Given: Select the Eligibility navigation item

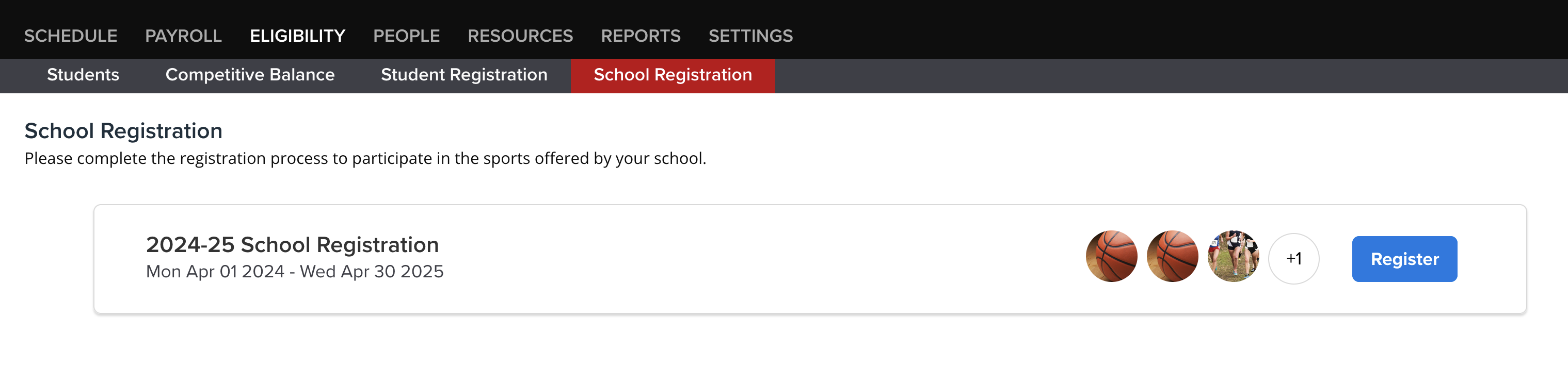Looking at the screenshot, I should pyautogui.click(x=298, y=36).
